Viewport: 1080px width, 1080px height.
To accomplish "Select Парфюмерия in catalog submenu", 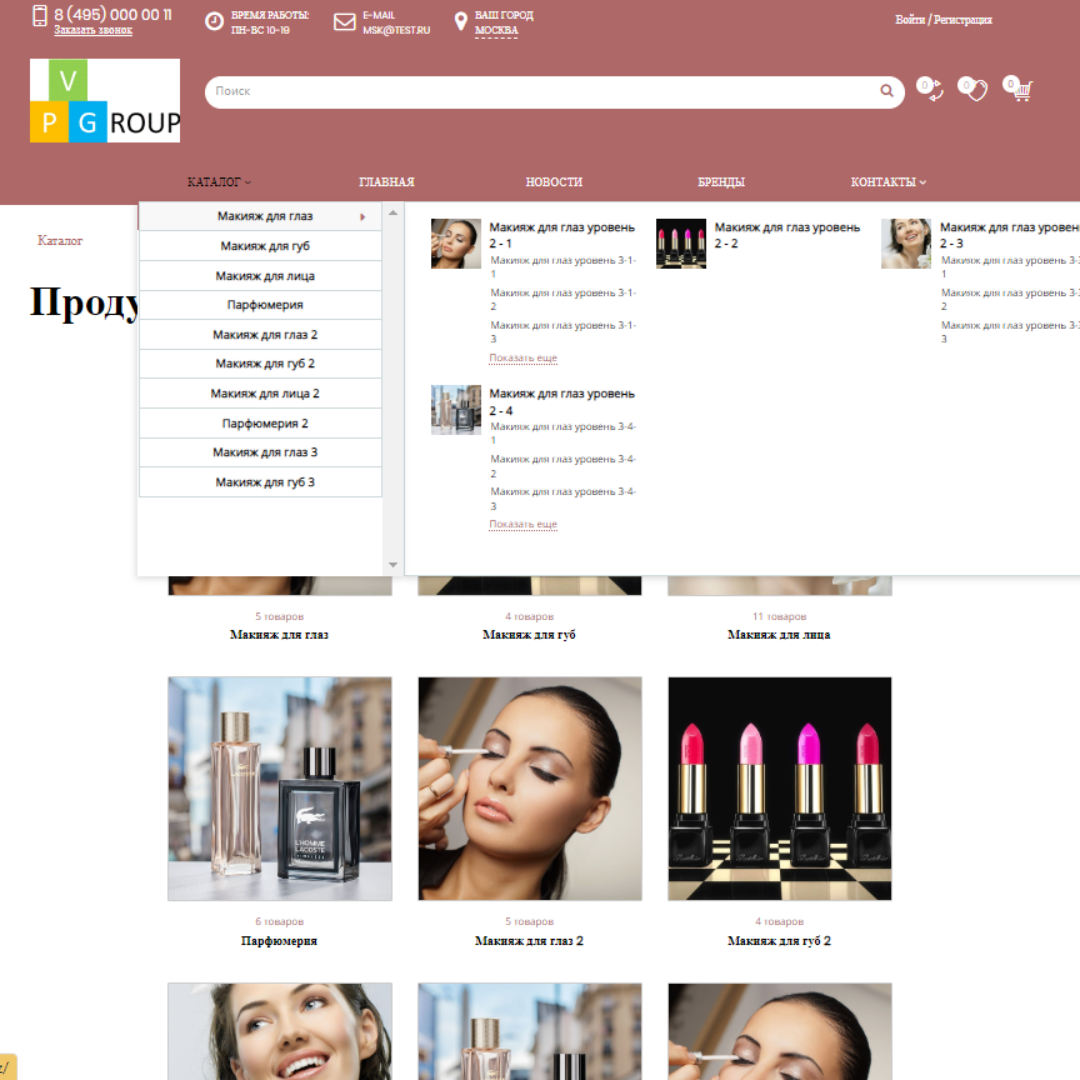I will click(x=264, y=305).
